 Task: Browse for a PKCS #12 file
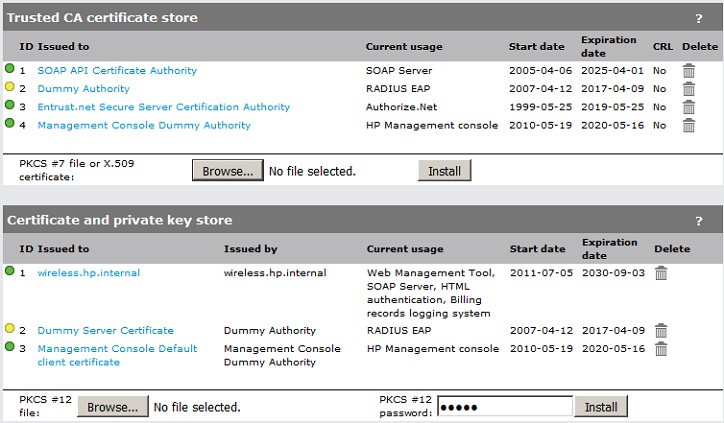[x=111, y=407]
